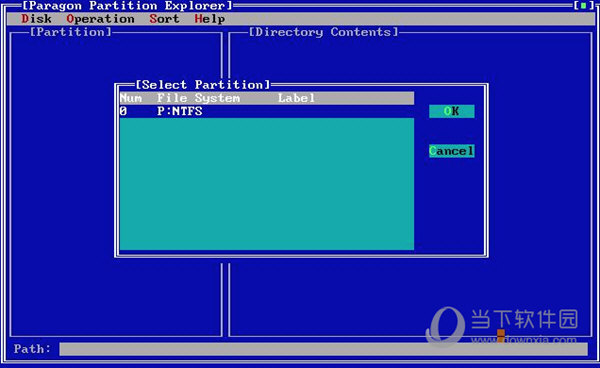Screen dimensions: 600x368
Task: Dismiss dialog with the Cancel button
Action: [452, 151]
